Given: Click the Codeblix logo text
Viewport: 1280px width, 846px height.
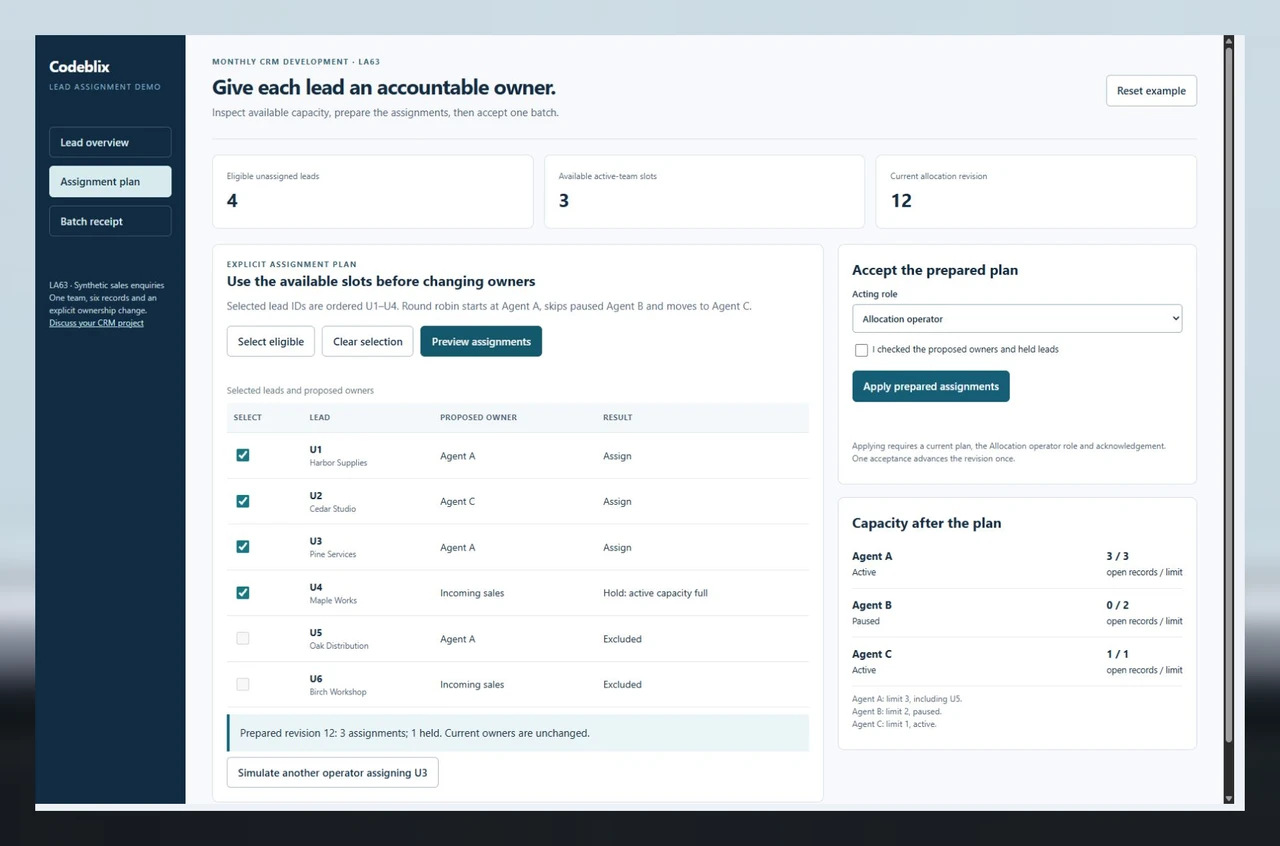Looking at the screenshot, I should pyautogui.click(x=79, y=67).
